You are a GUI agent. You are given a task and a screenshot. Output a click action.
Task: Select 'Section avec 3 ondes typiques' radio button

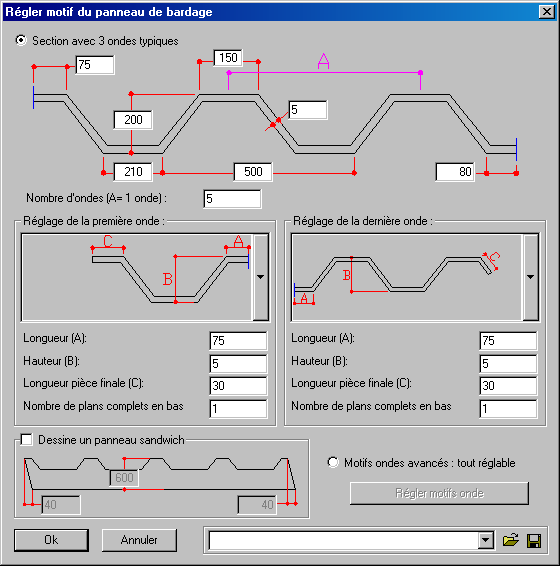[21, 40]
